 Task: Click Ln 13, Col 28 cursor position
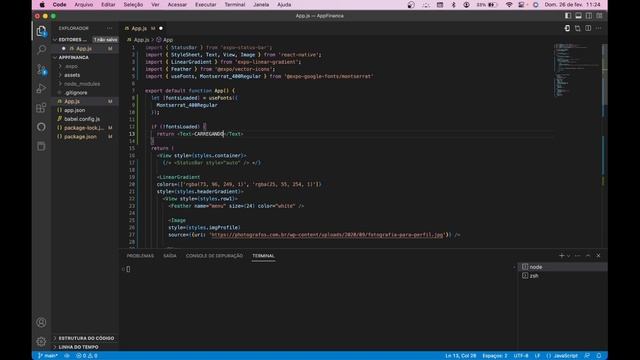[x=460, y=356]
